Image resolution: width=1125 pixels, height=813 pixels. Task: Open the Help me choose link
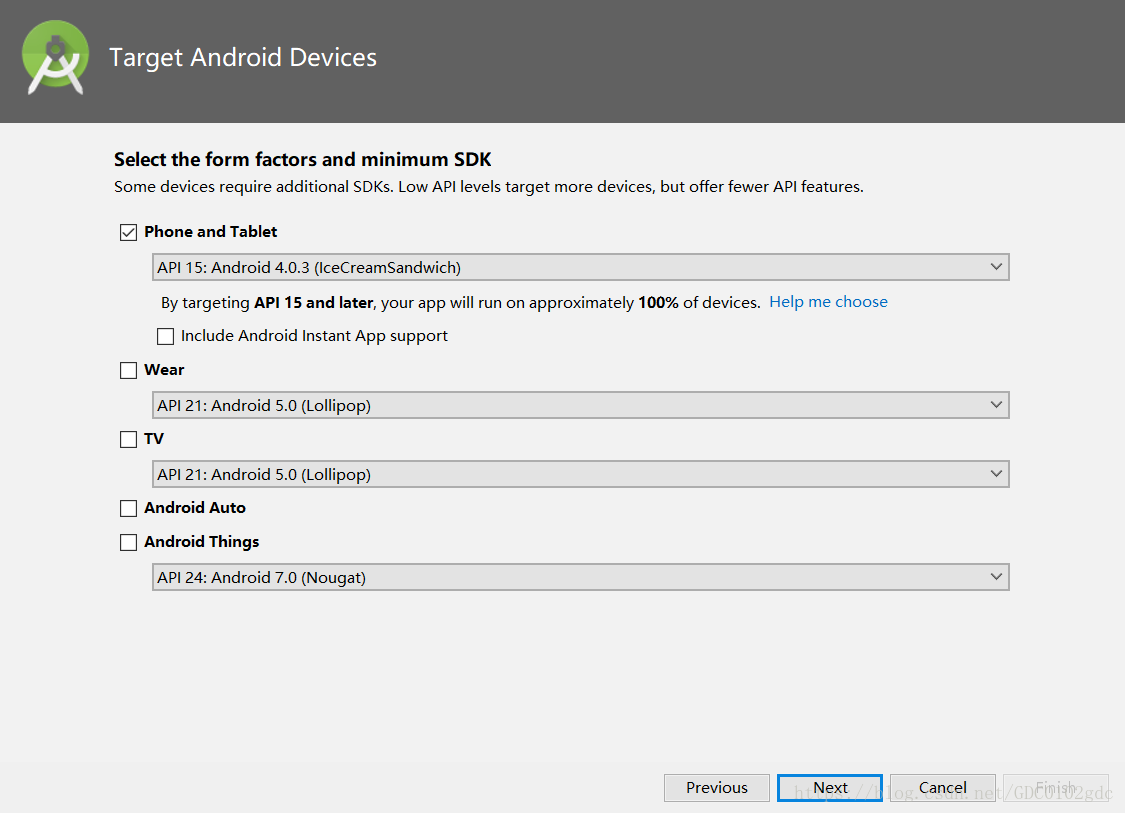point(828,302)
